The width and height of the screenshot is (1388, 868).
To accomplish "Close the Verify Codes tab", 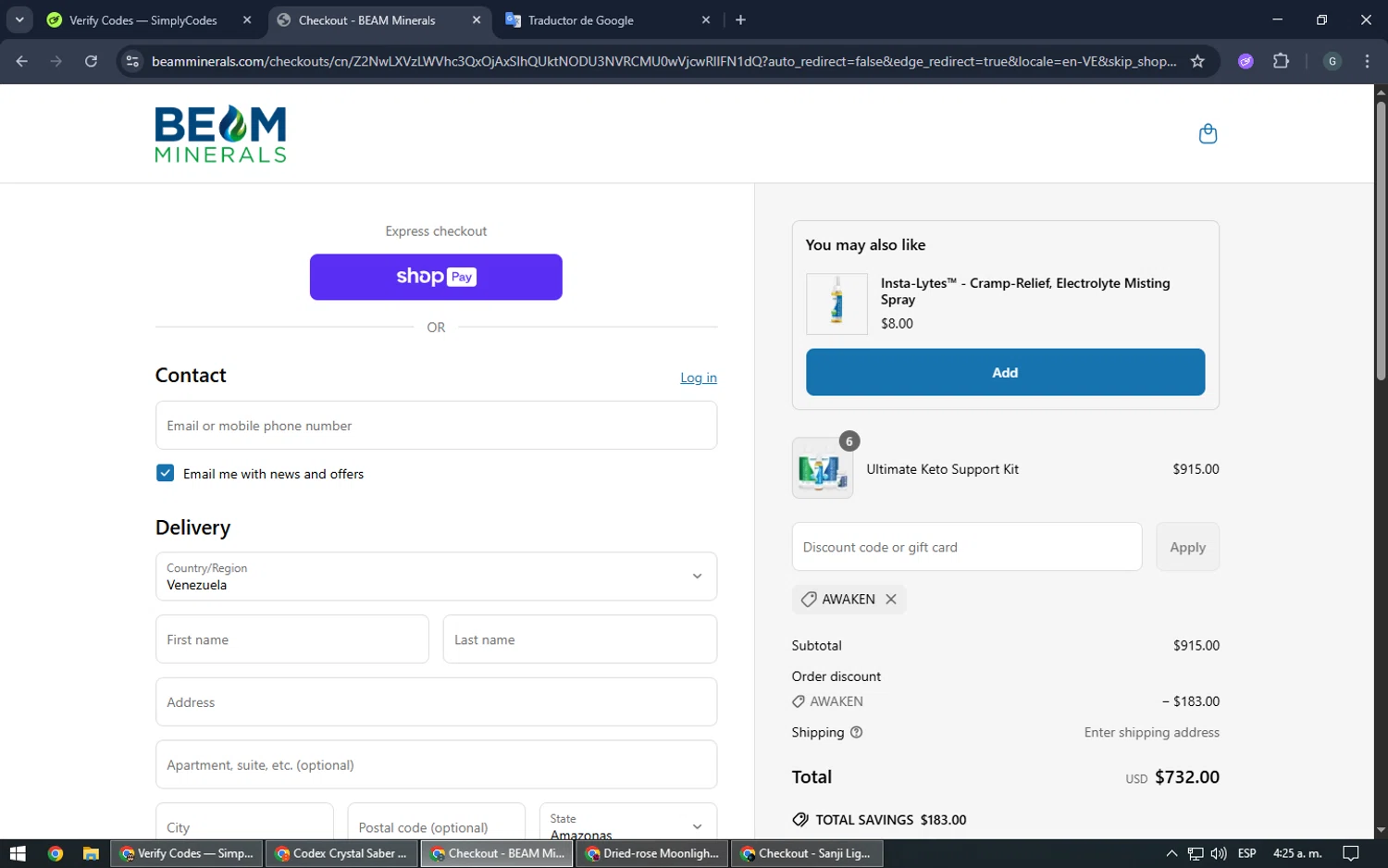I will (247, 19).
